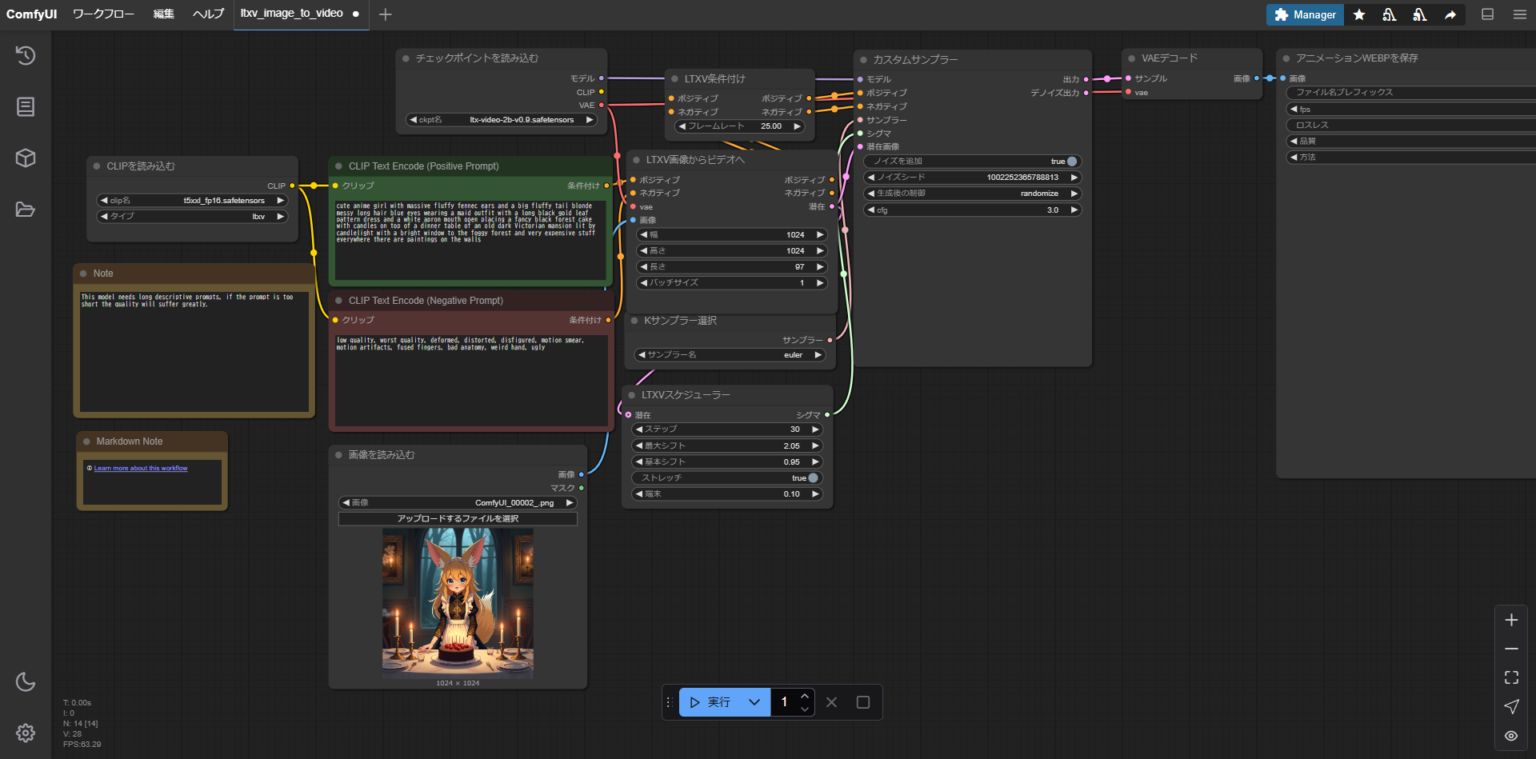Open the ckpt名 checkpoint selector

point(501,120)
